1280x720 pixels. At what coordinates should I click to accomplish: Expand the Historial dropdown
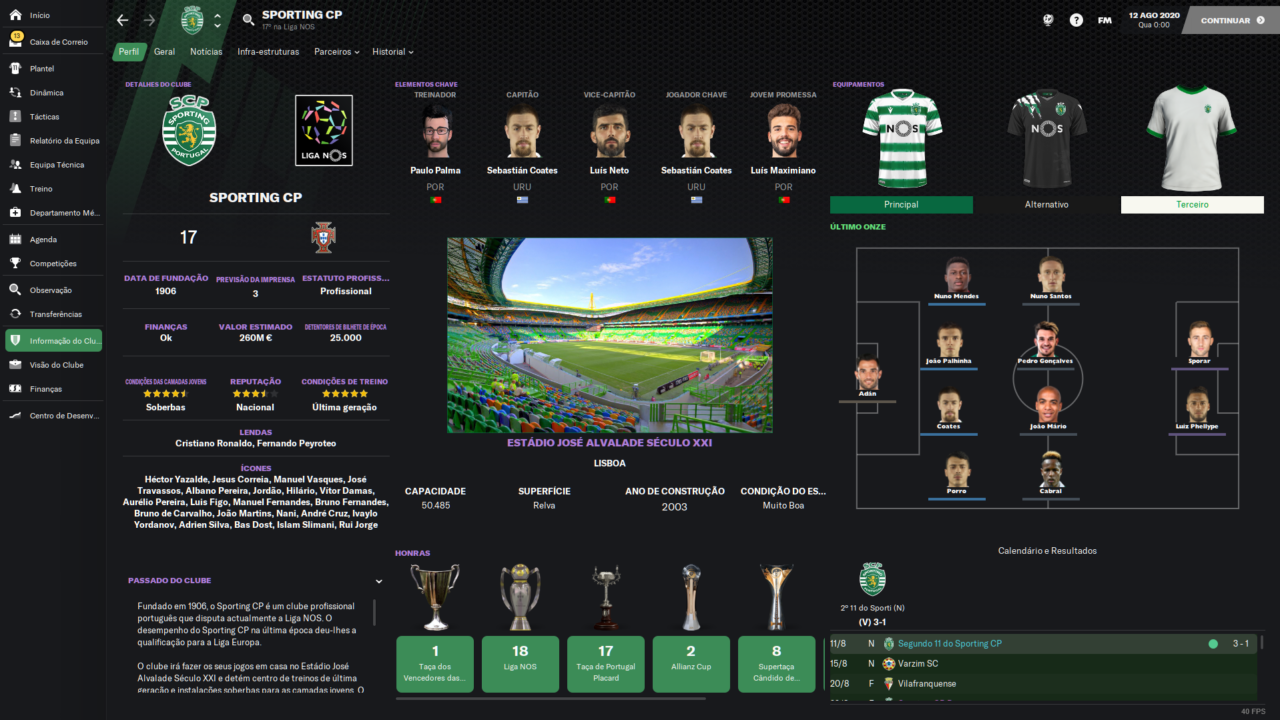pyautogui.click(x=393, y=52)
